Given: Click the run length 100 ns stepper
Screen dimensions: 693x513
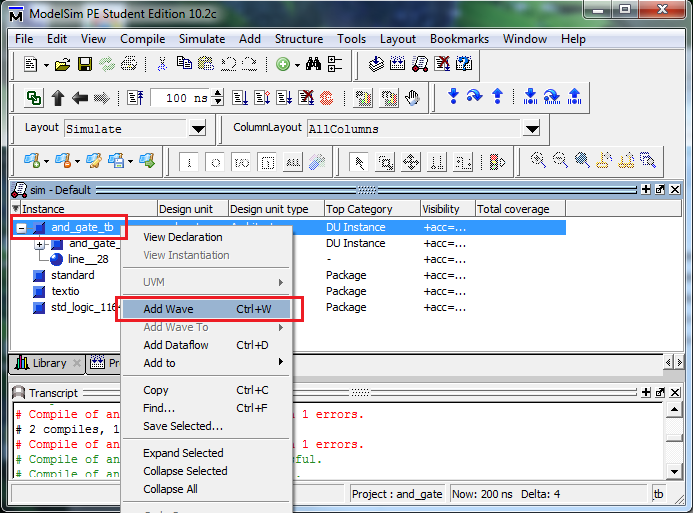Looking at the screenshot, I should point(217,97).
